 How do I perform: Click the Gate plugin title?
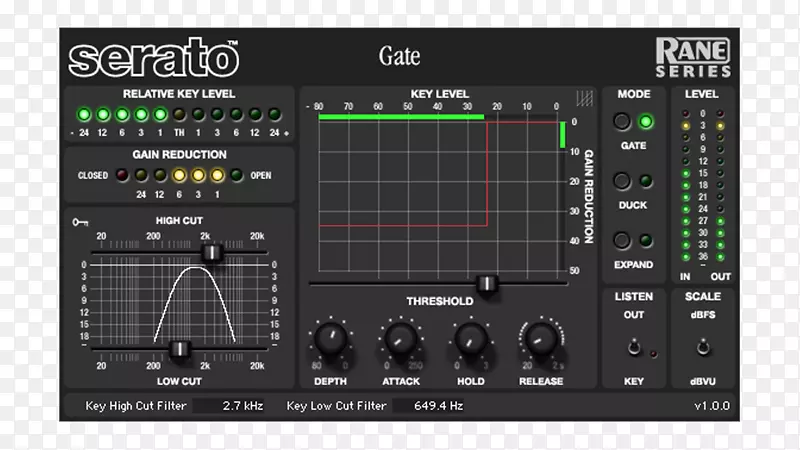(x=399, y=56)
